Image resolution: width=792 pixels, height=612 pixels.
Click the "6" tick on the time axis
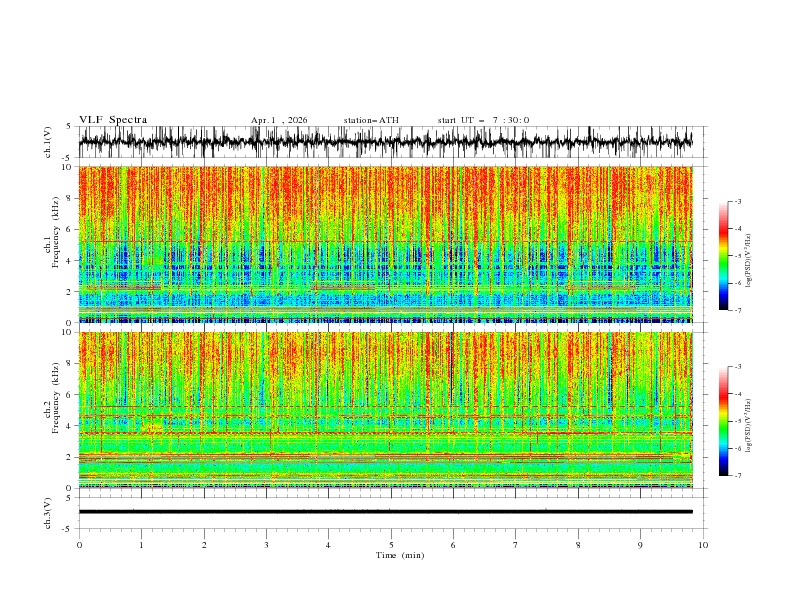[x=453, y=545]
